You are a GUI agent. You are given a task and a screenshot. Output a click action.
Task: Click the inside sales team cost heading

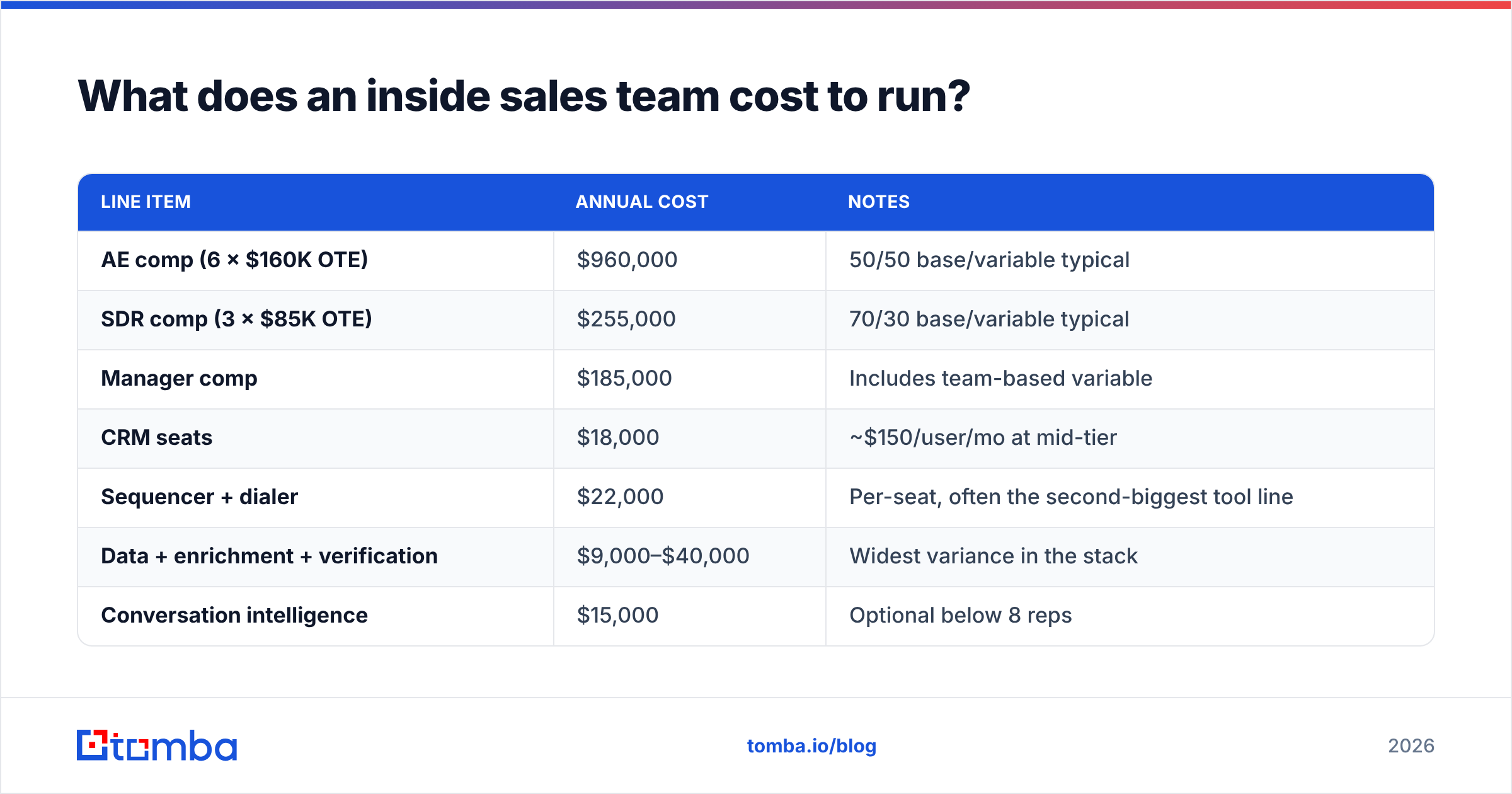coord(524,96)
